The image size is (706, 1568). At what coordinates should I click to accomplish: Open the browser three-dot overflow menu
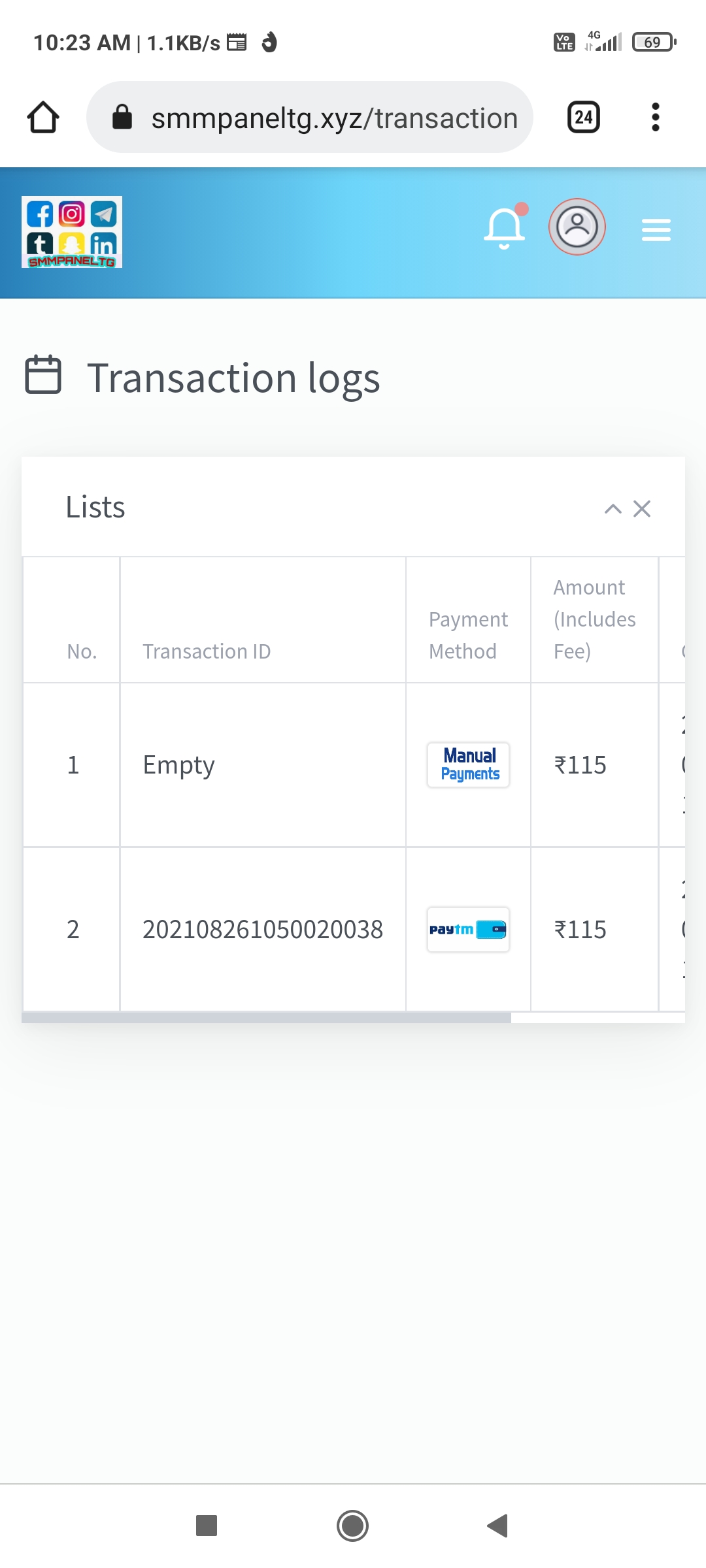pyautogui.click(x=656, y=118)
